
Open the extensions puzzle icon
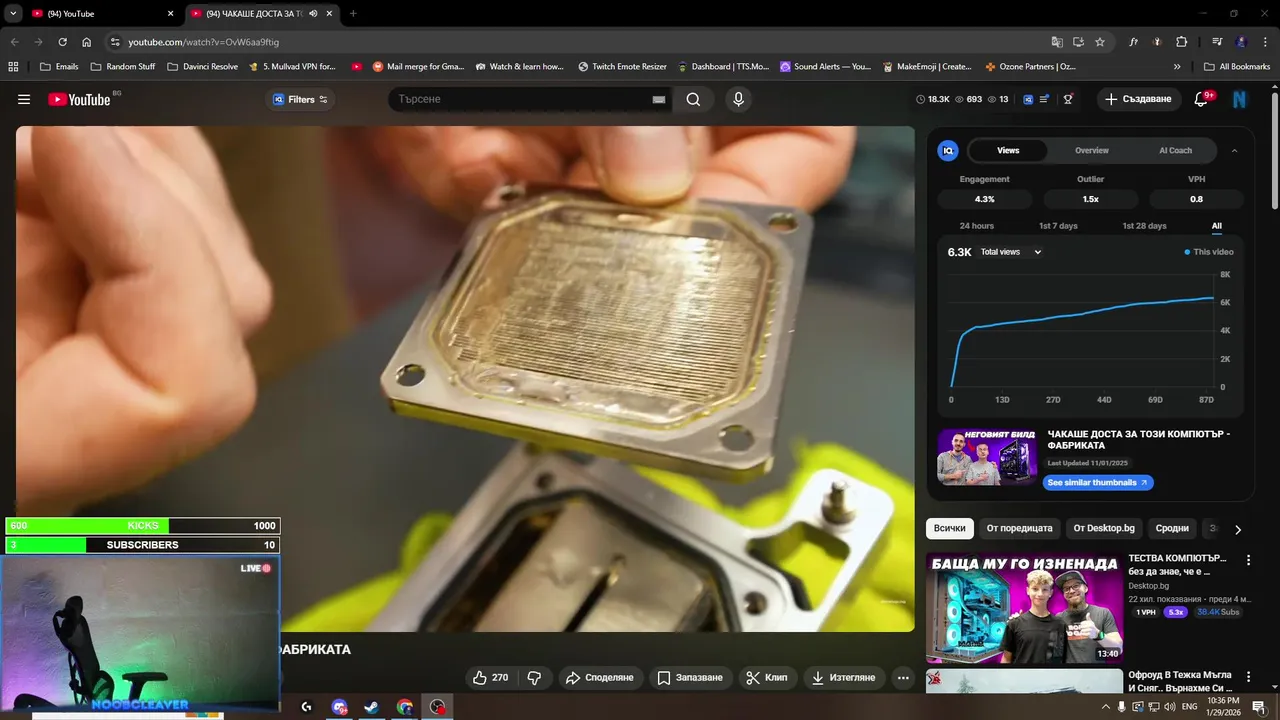click(1181, 42)
